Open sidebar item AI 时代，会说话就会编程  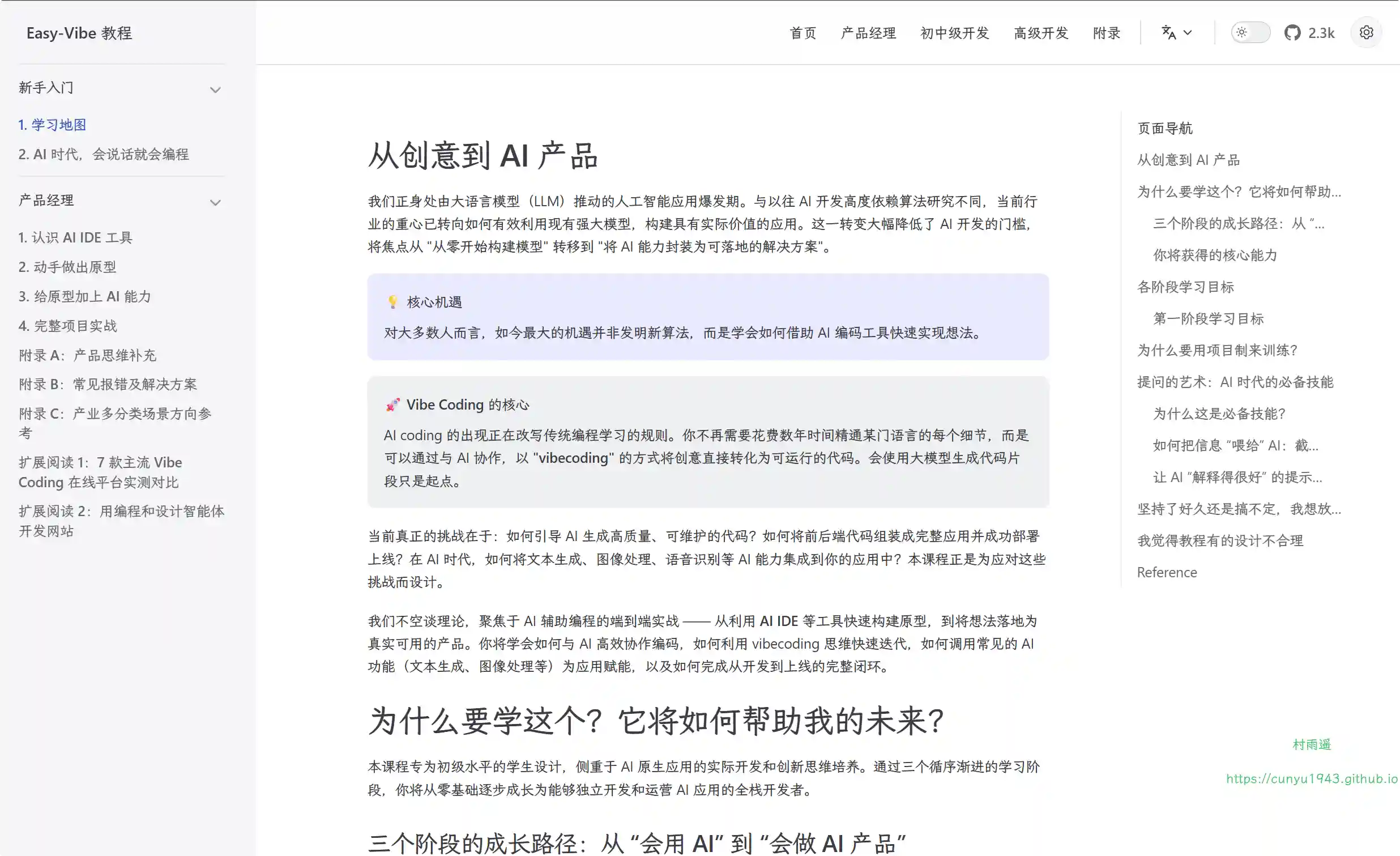[x=104, y=154]
